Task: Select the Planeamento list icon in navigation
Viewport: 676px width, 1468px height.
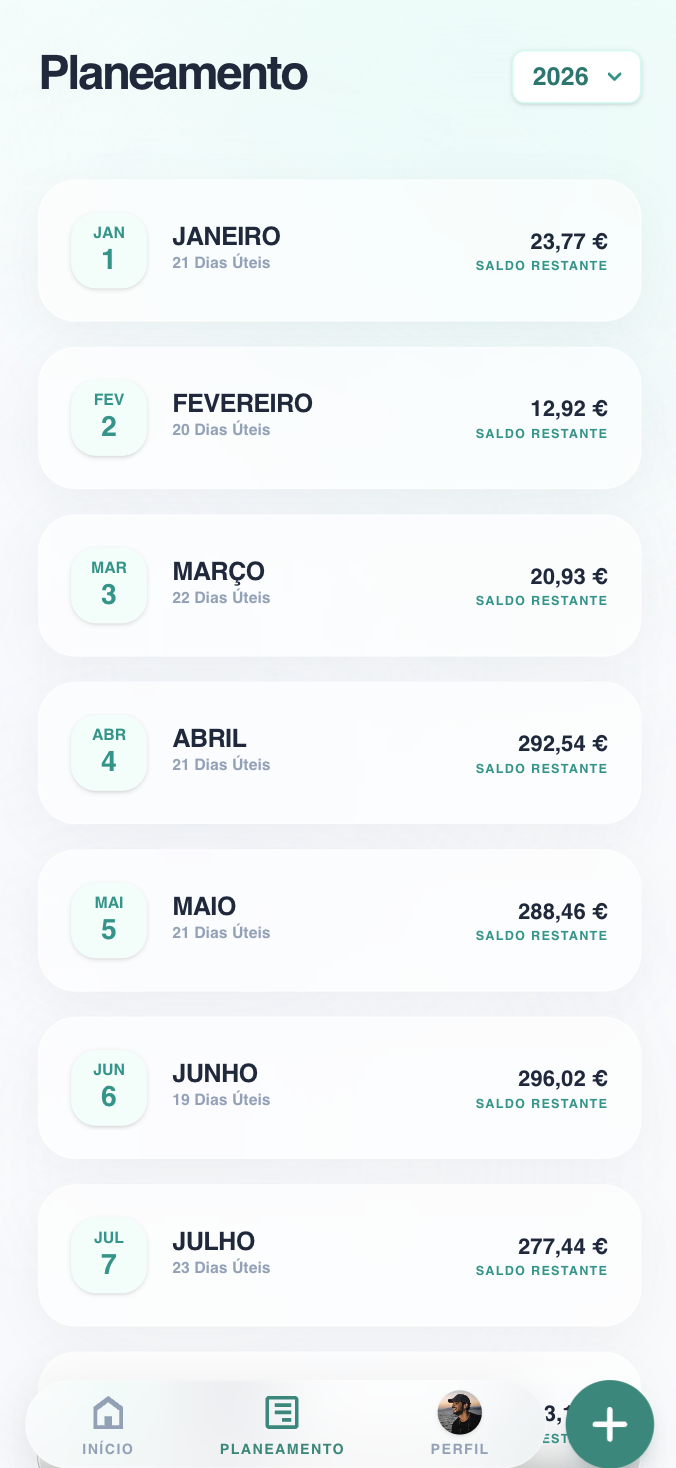Action: click(281, 1412)
